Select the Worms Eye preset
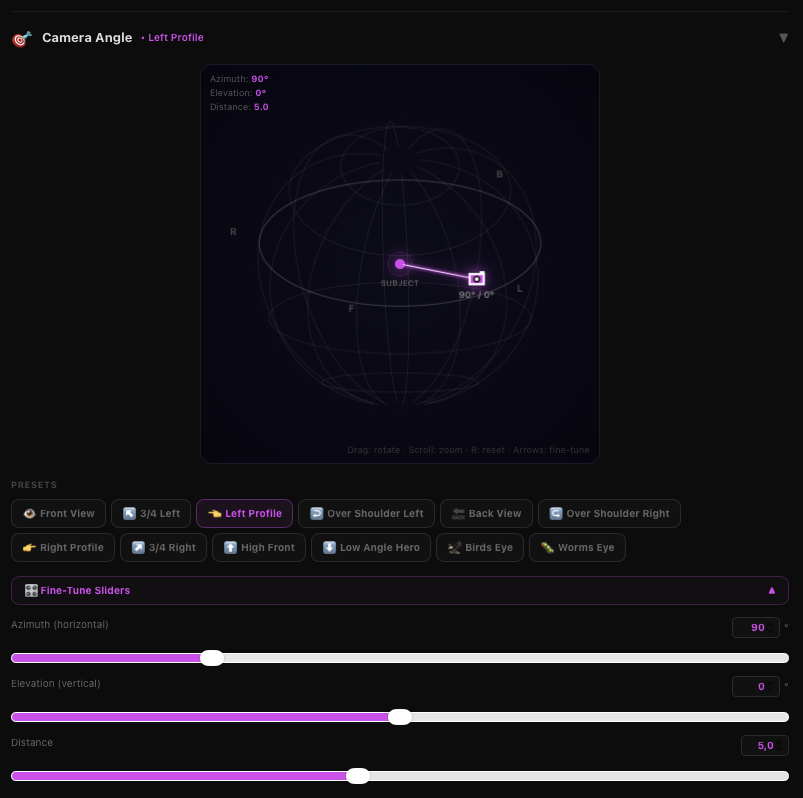The height and width of the screenshot is (798, 803). 577,548
